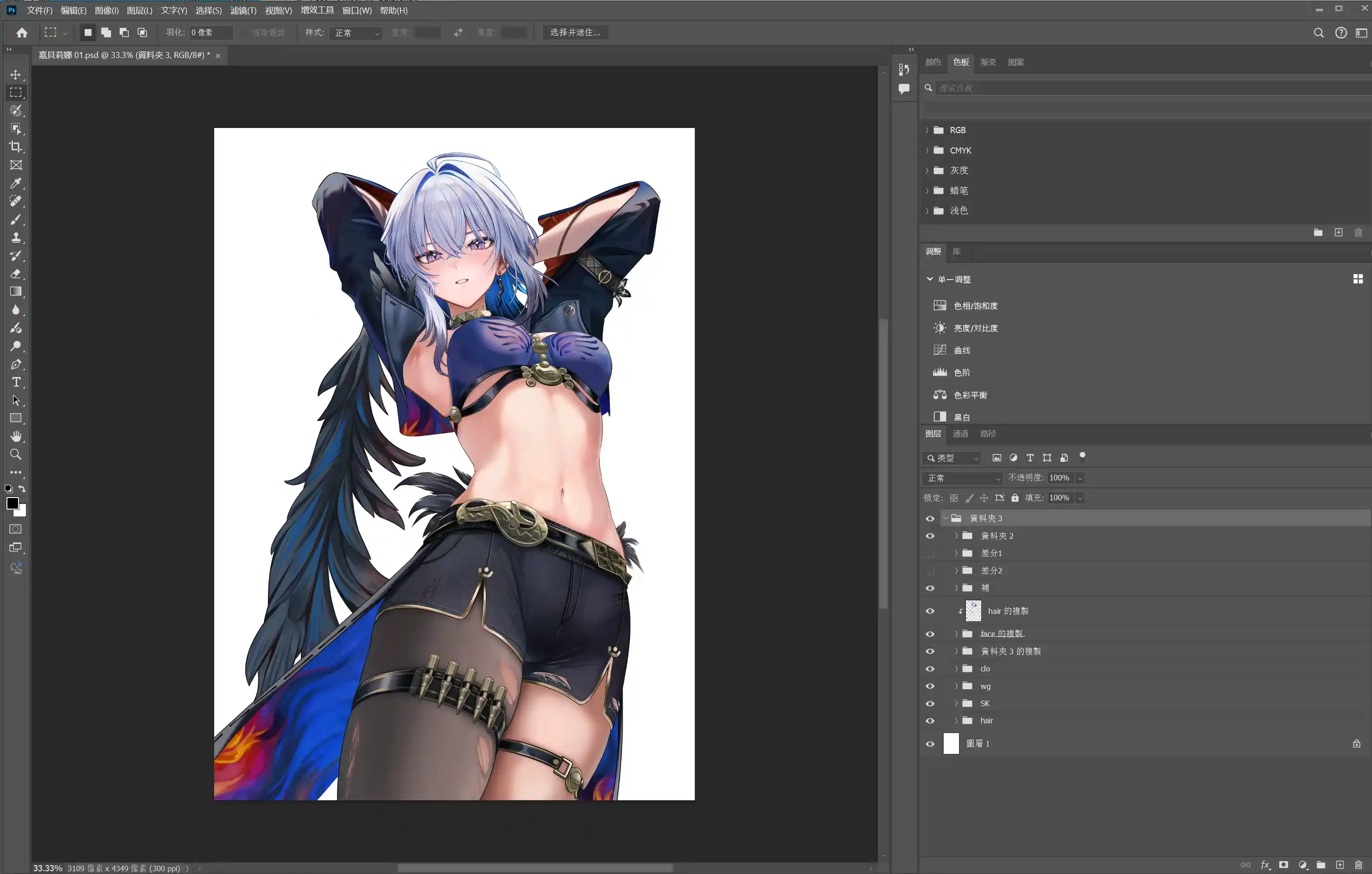Click the foreground color swatch

tap(12, 503)
